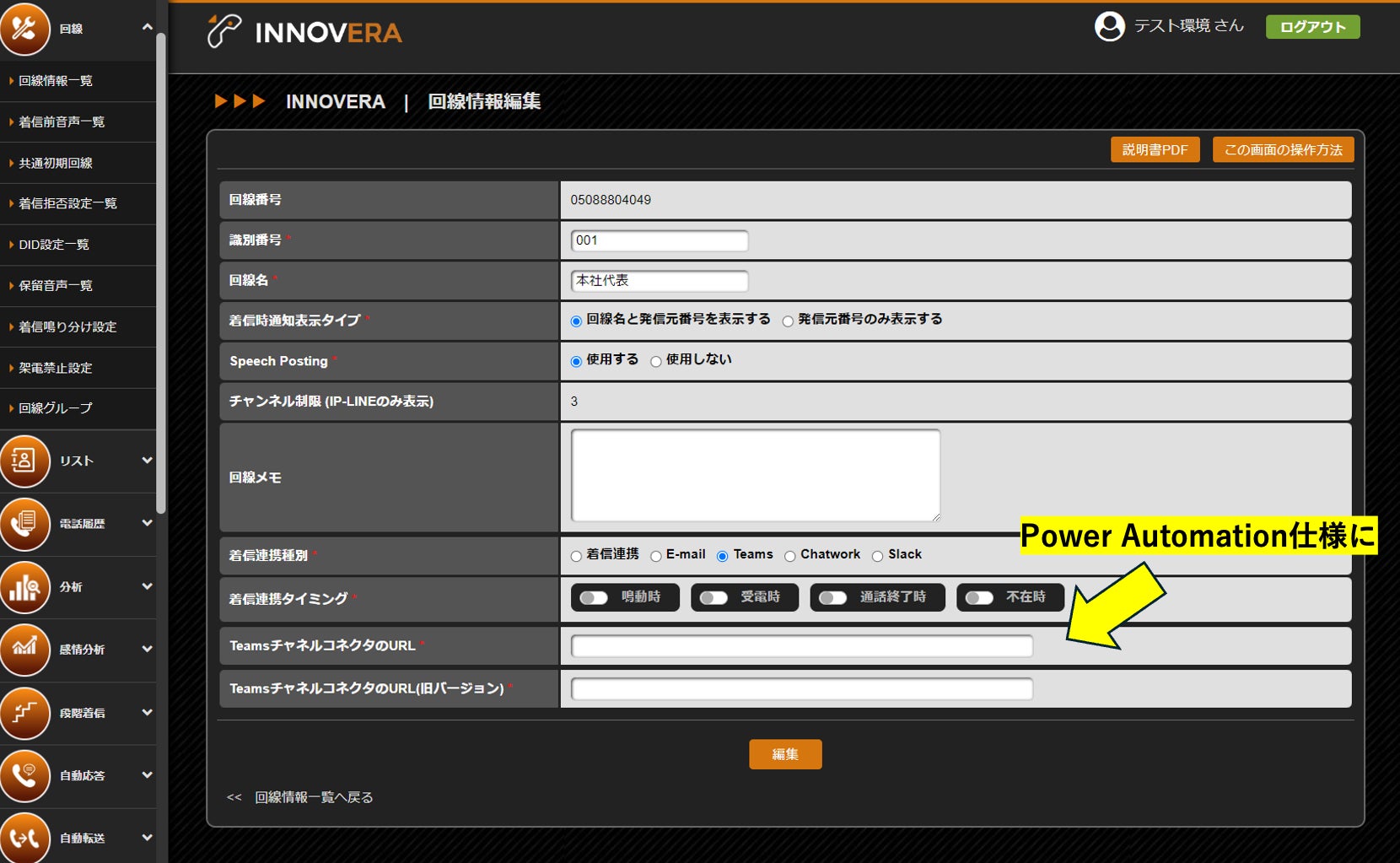The height and width of the screenshot is (863, 1400).
Task: Click the ログアウト button
Action: (1312, 27)
